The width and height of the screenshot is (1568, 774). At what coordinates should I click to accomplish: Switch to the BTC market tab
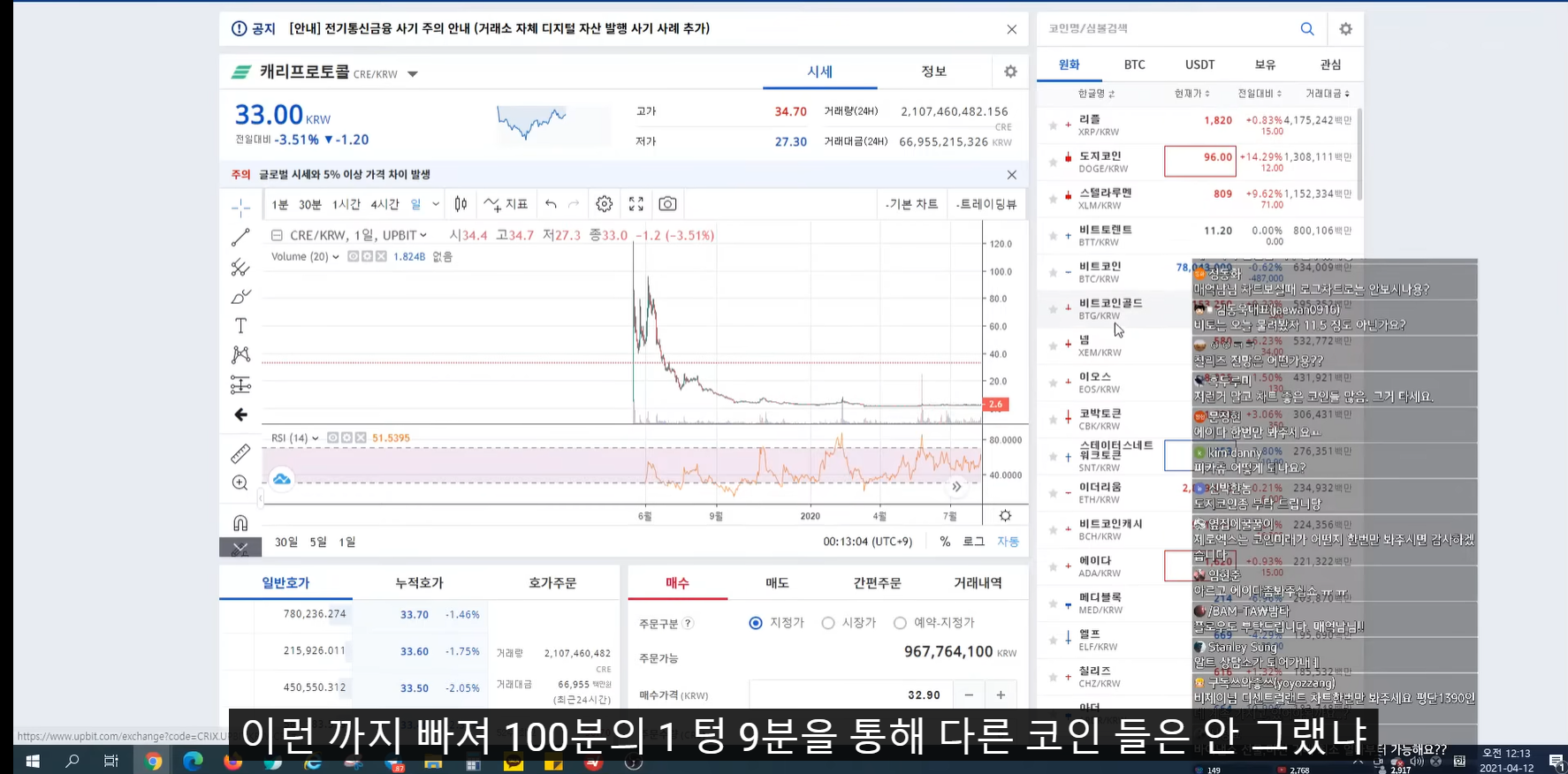(1135, 64)
